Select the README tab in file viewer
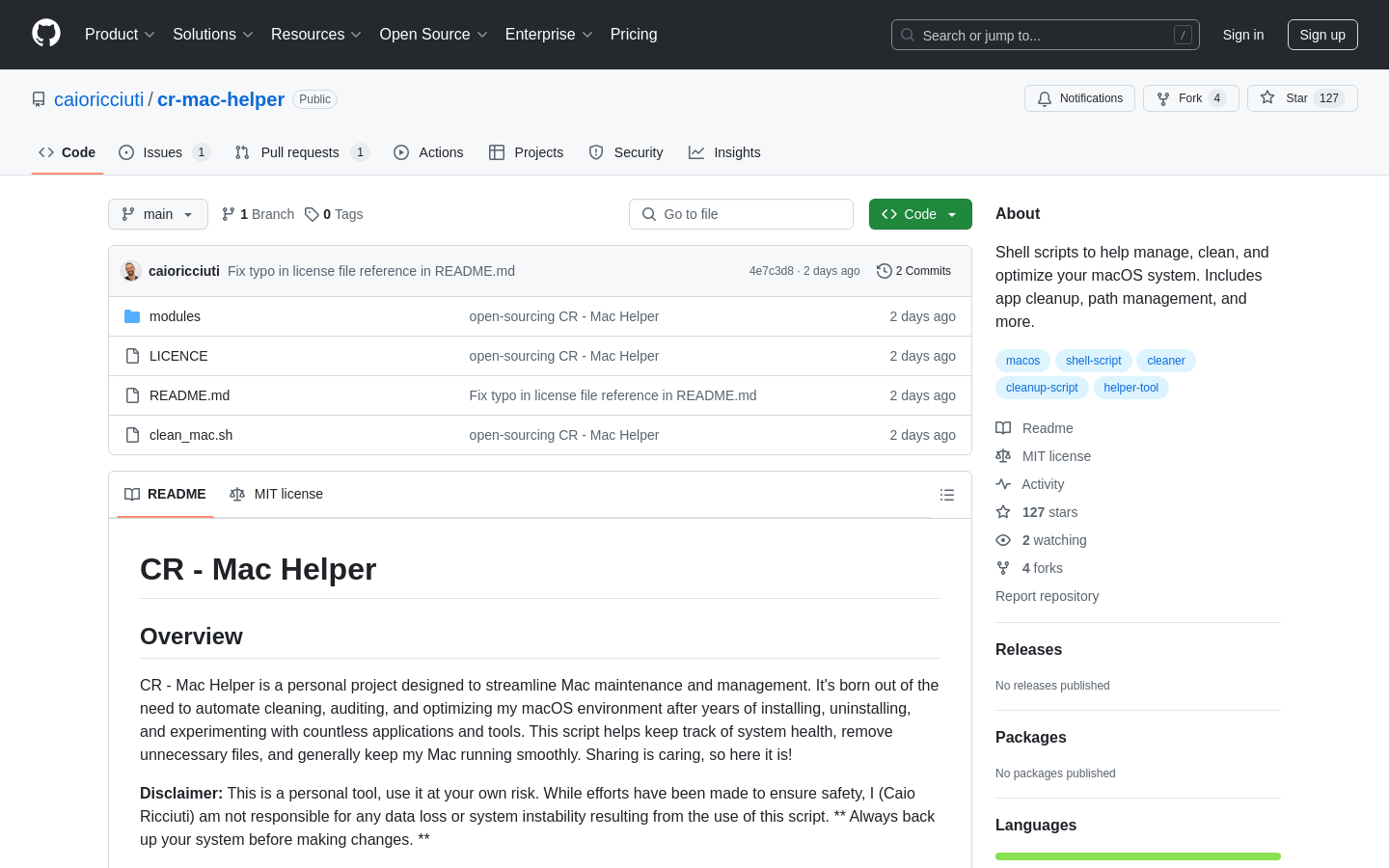1389x868 pixels. pos(165,494)
